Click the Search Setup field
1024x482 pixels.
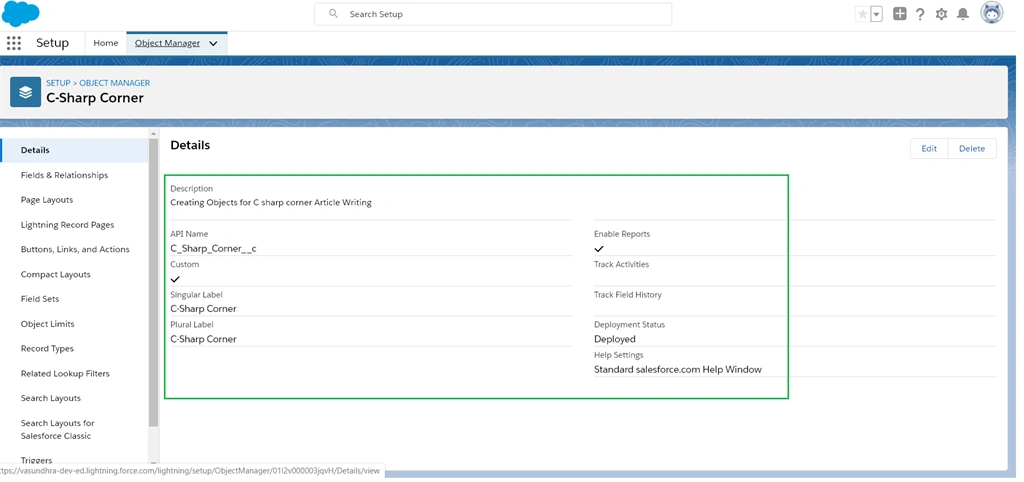coord(493,14)
